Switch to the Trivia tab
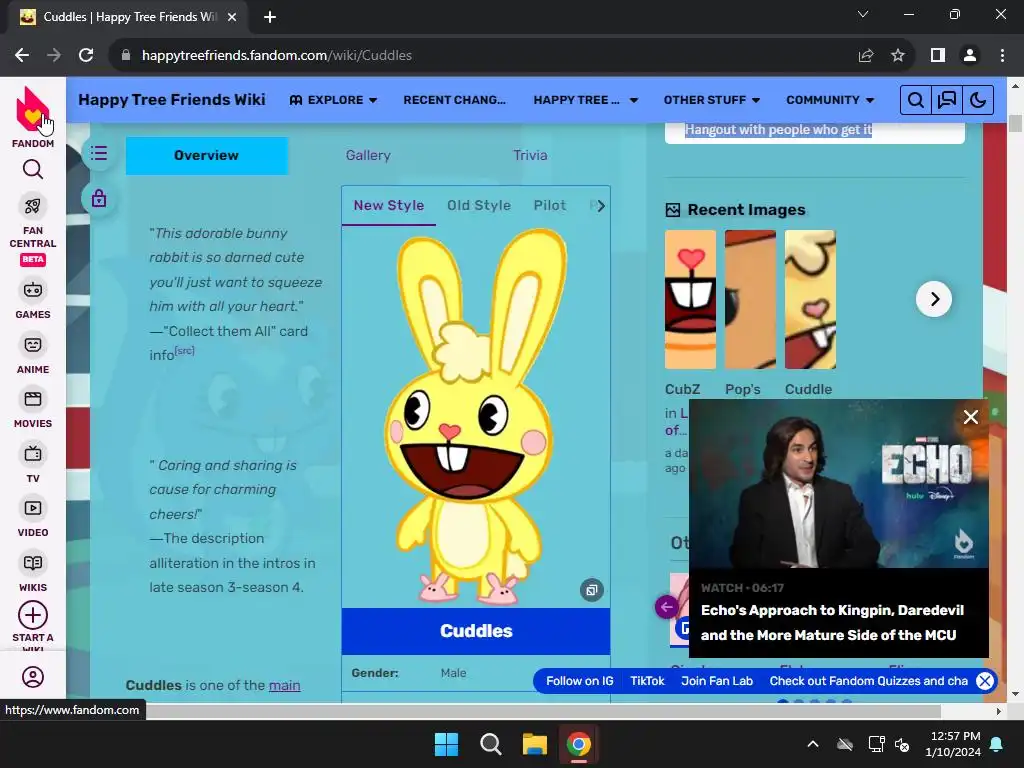Image resolution: width=1024 pixels, height=768 pixels. pos(530,155)
